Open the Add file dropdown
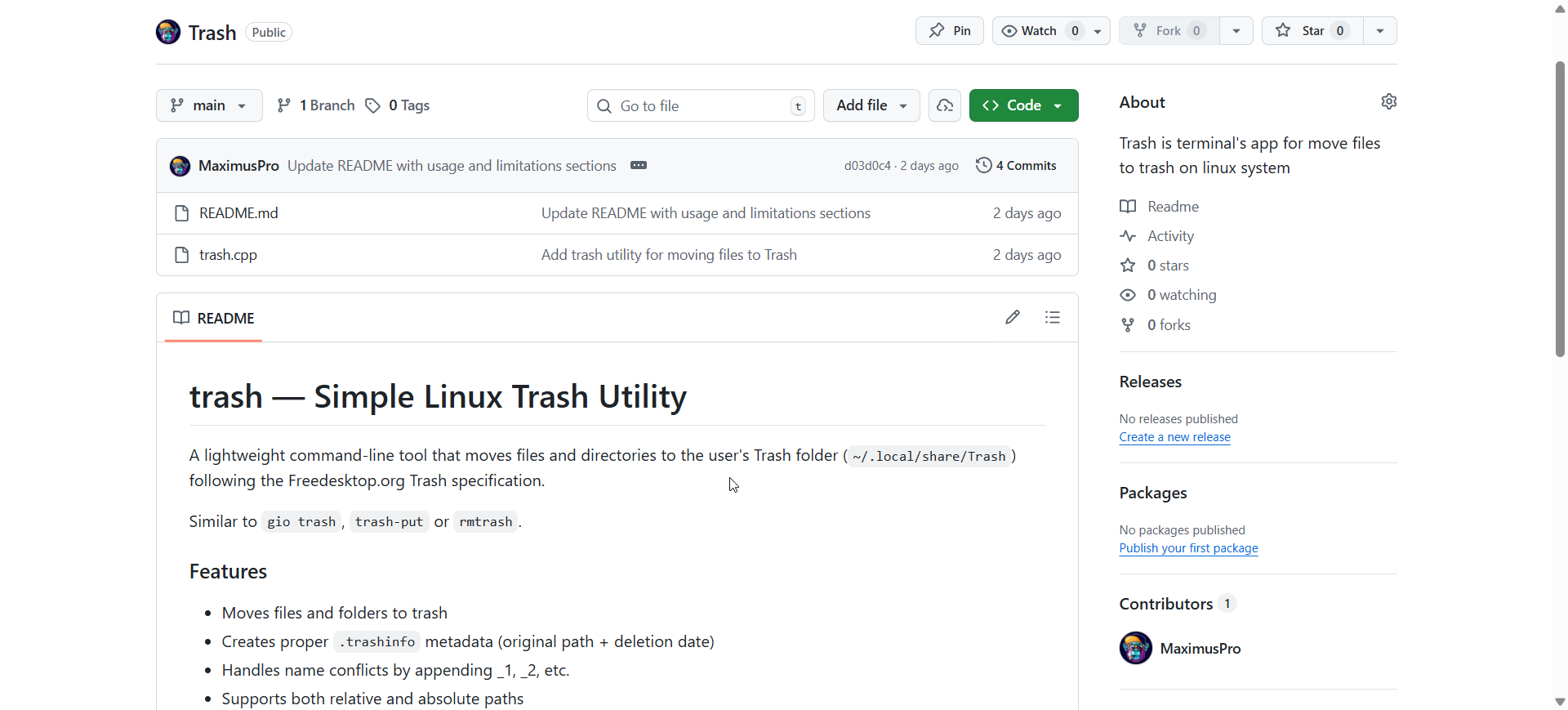 point(871,105)
